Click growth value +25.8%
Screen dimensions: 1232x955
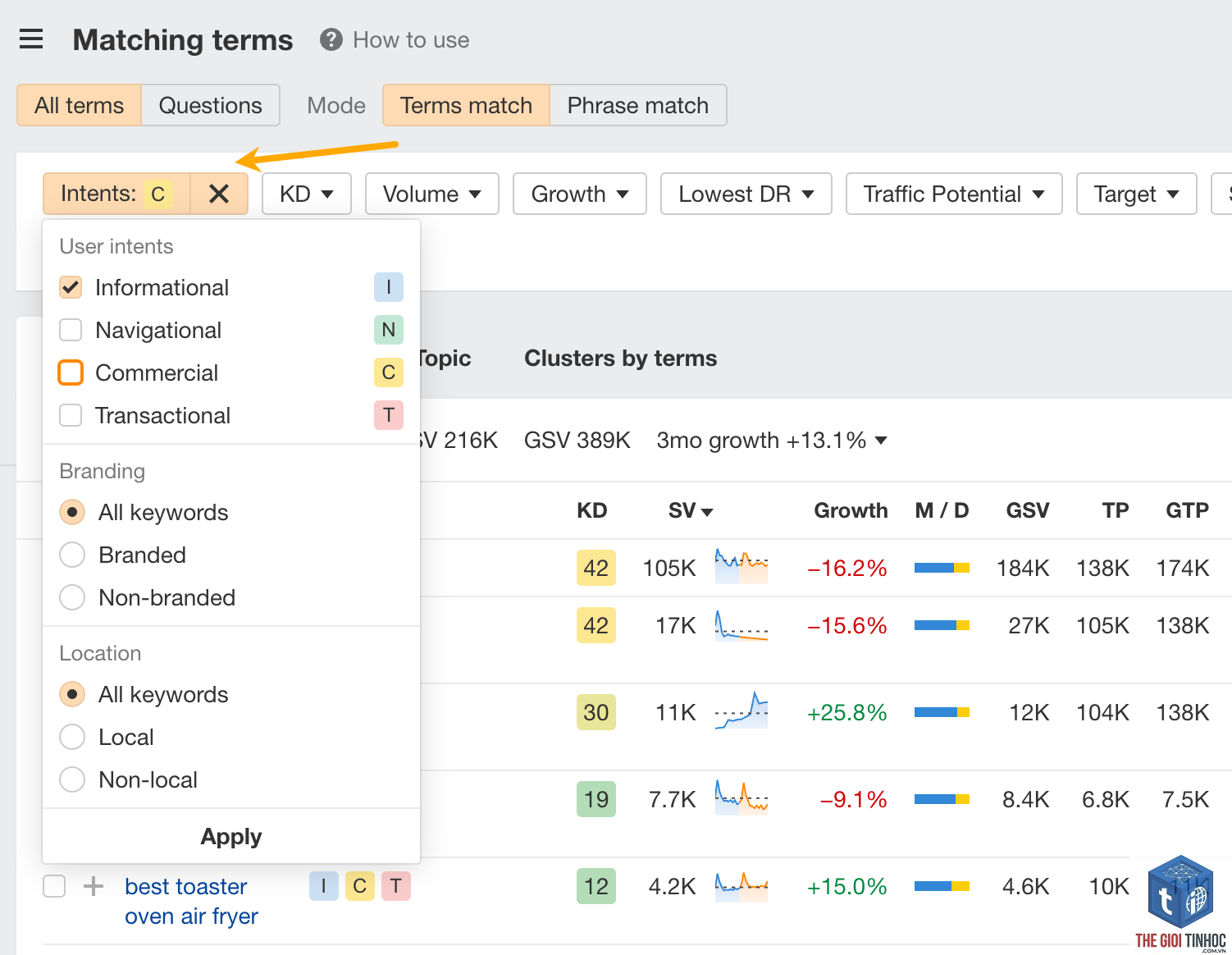click(x=847, y=712)
